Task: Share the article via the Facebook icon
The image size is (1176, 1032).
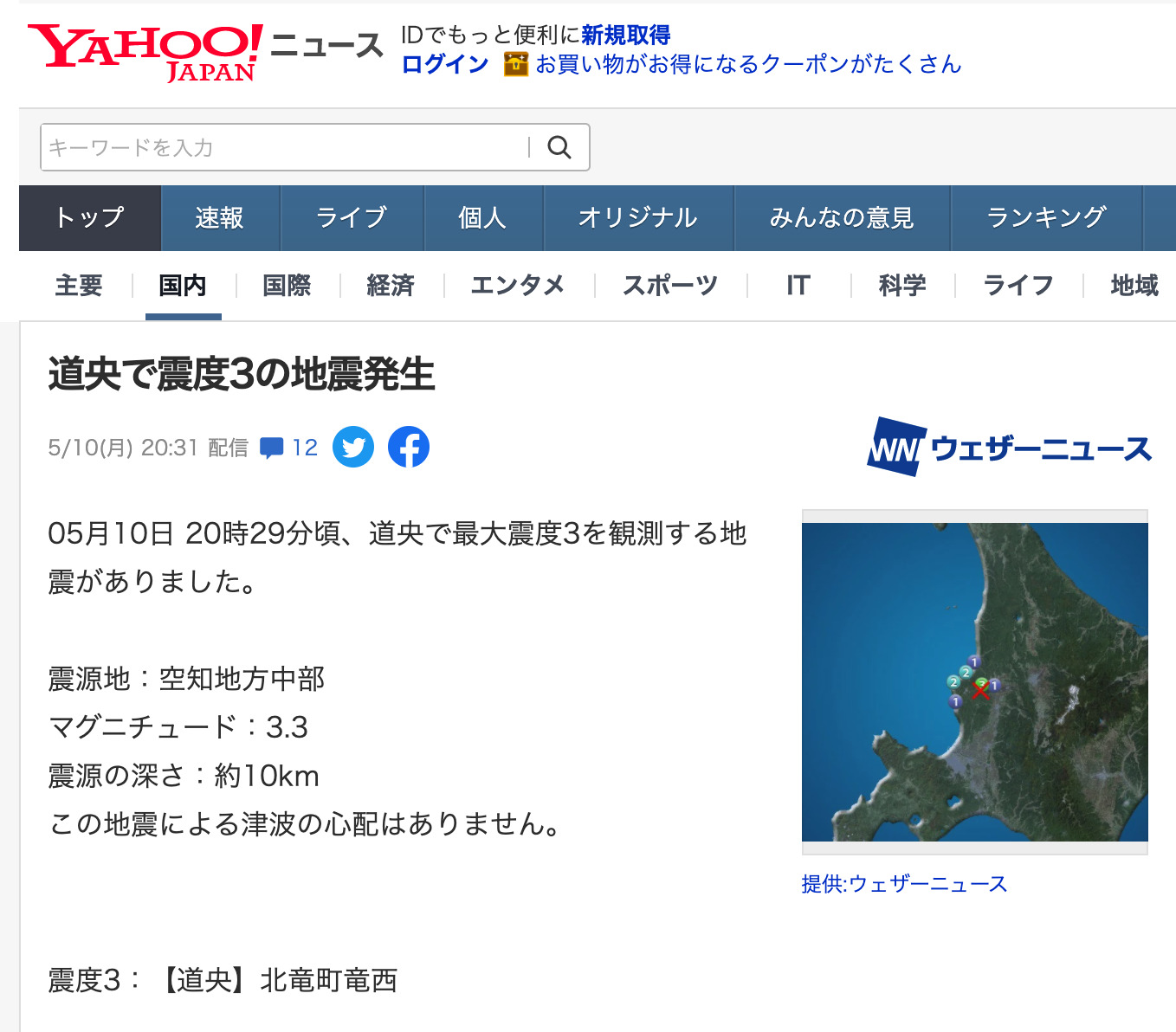Action: pos(408,447)
